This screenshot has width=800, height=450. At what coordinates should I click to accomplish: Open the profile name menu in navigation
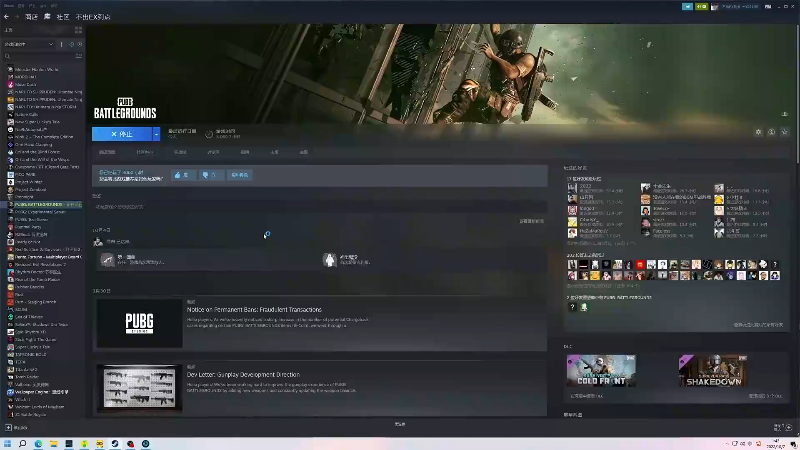[93, 17]
